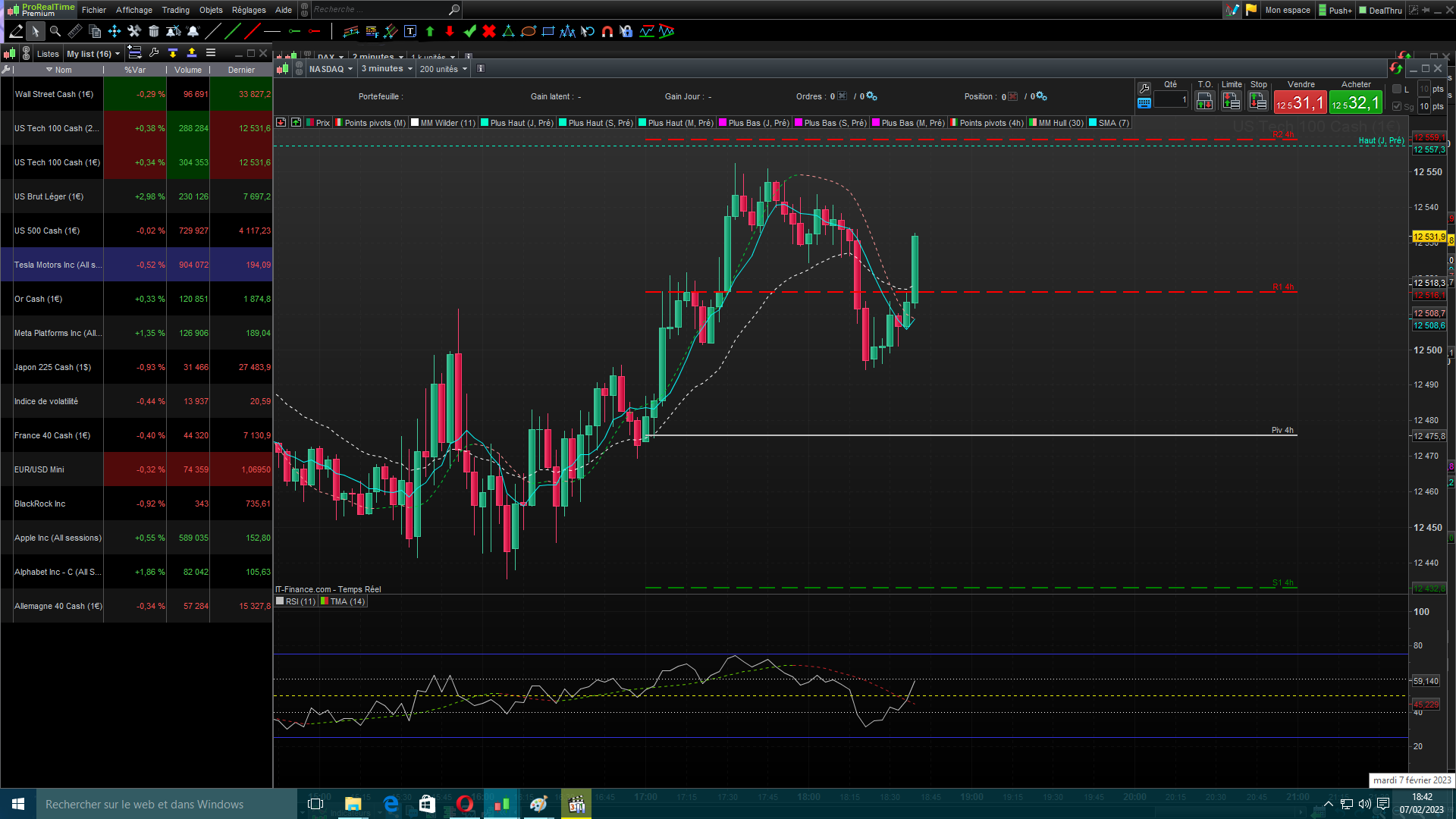1456x819 pixels.
Task: Open the 200 unités dropdown
Action: [x=444, y=69]
